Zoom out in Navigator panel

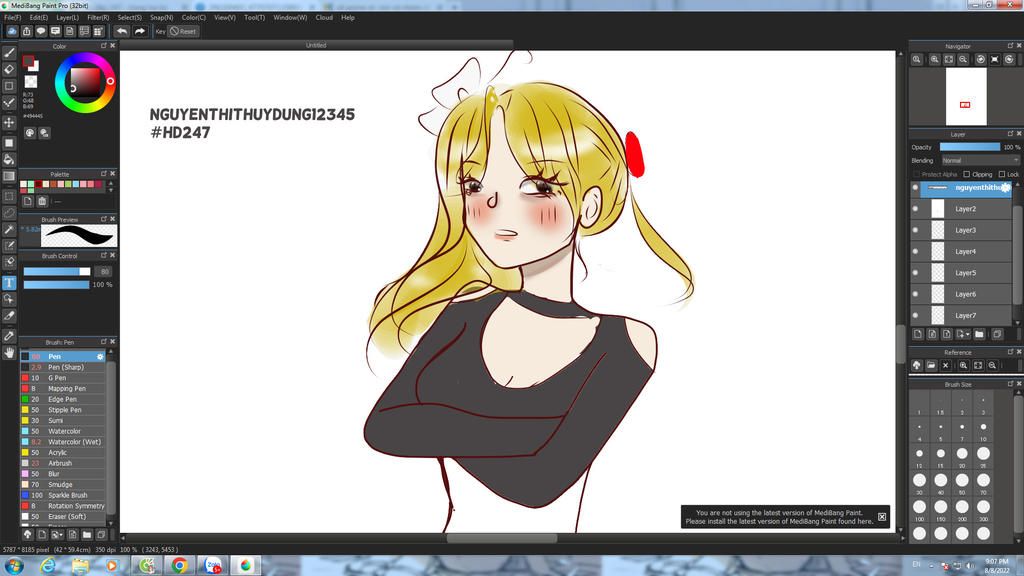(963, 59)
